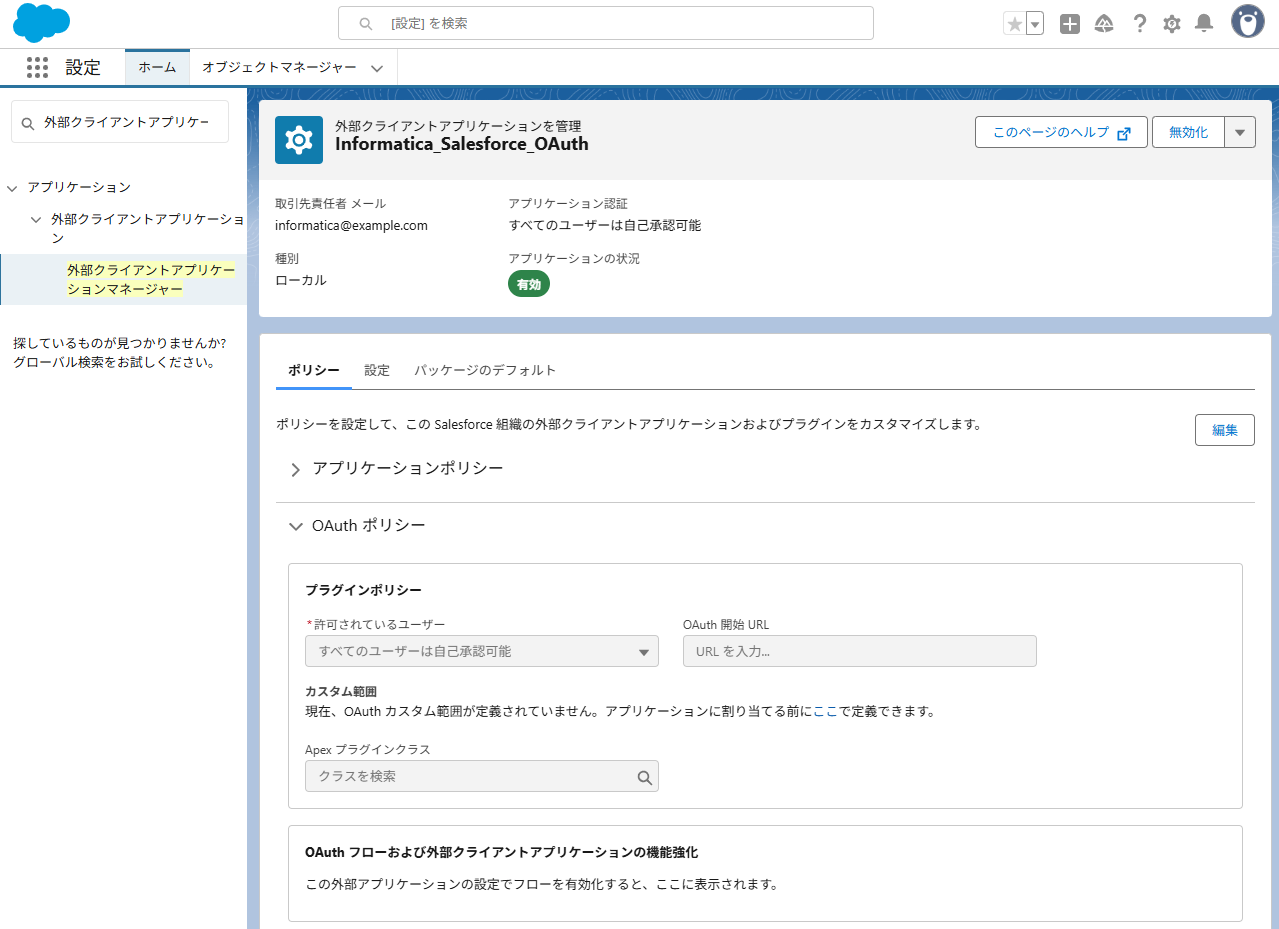Open the App Launcher grid icon
Image resolution: width=1279 pixels, height=929 pixels.
pos(37,67)
